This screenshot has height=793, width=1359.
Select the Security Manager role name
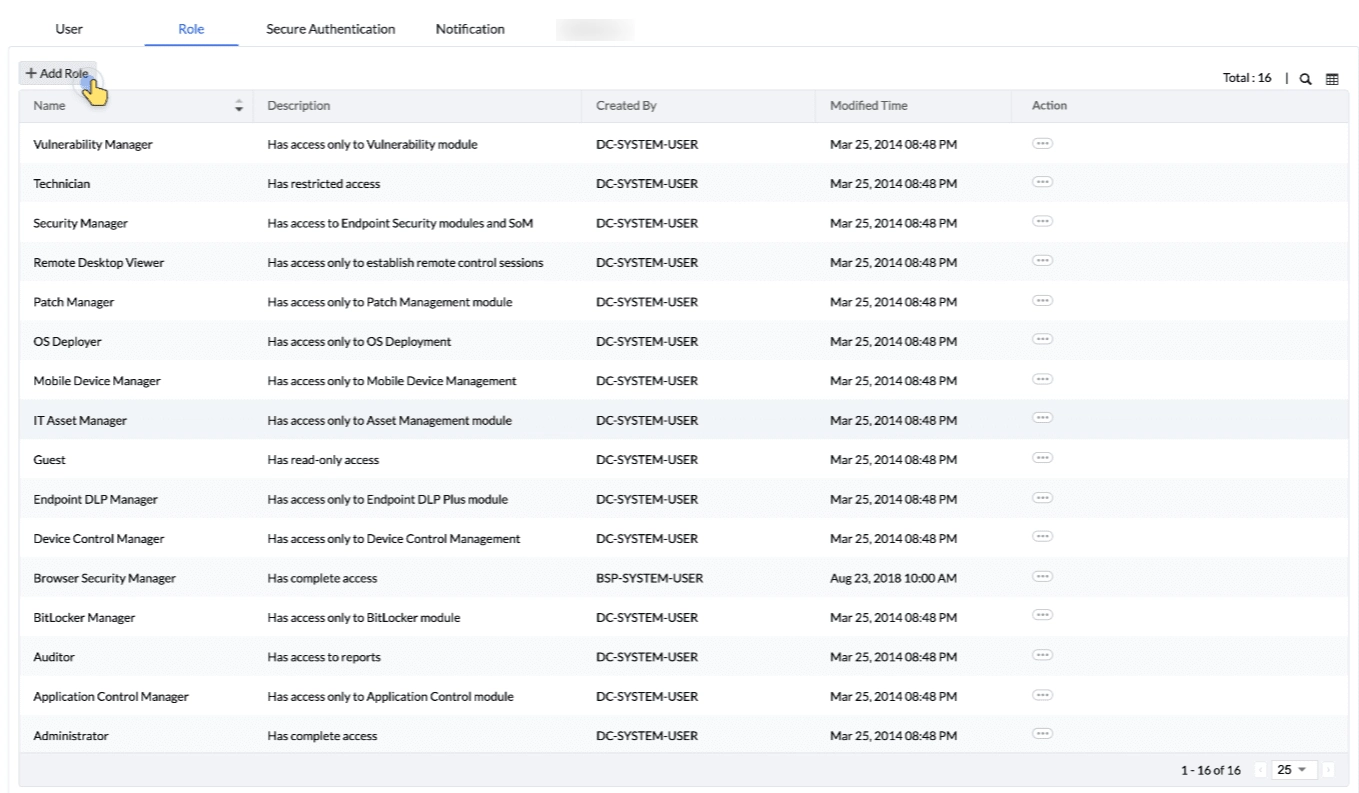(80, 223)
